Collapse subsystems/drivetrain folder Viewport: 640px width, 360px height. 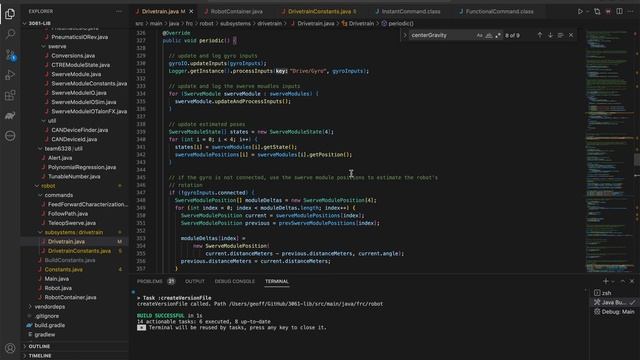tap(40, 232)
